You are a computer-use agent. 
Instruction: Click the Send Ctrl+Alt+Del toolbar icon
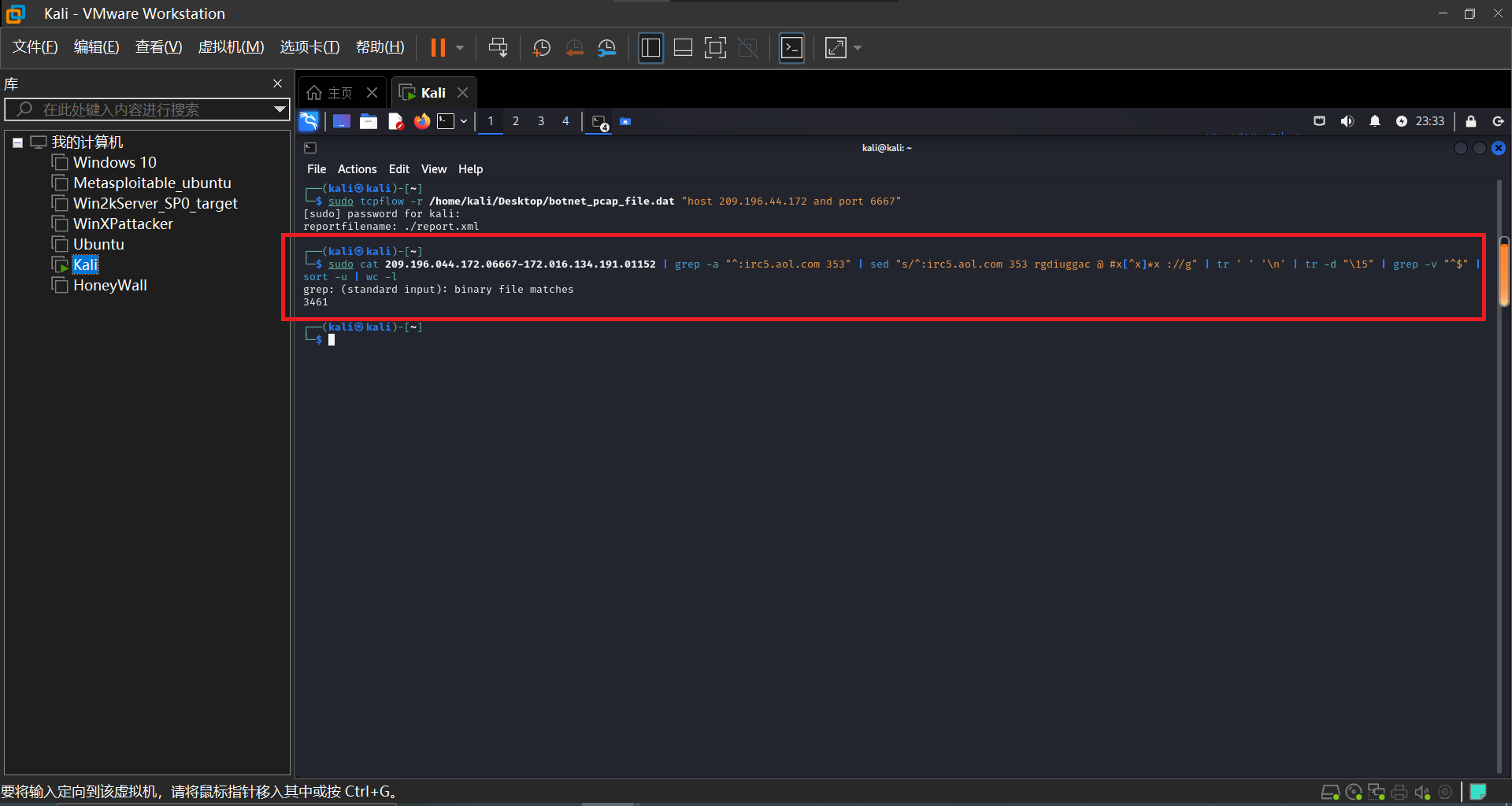(498, 48)
